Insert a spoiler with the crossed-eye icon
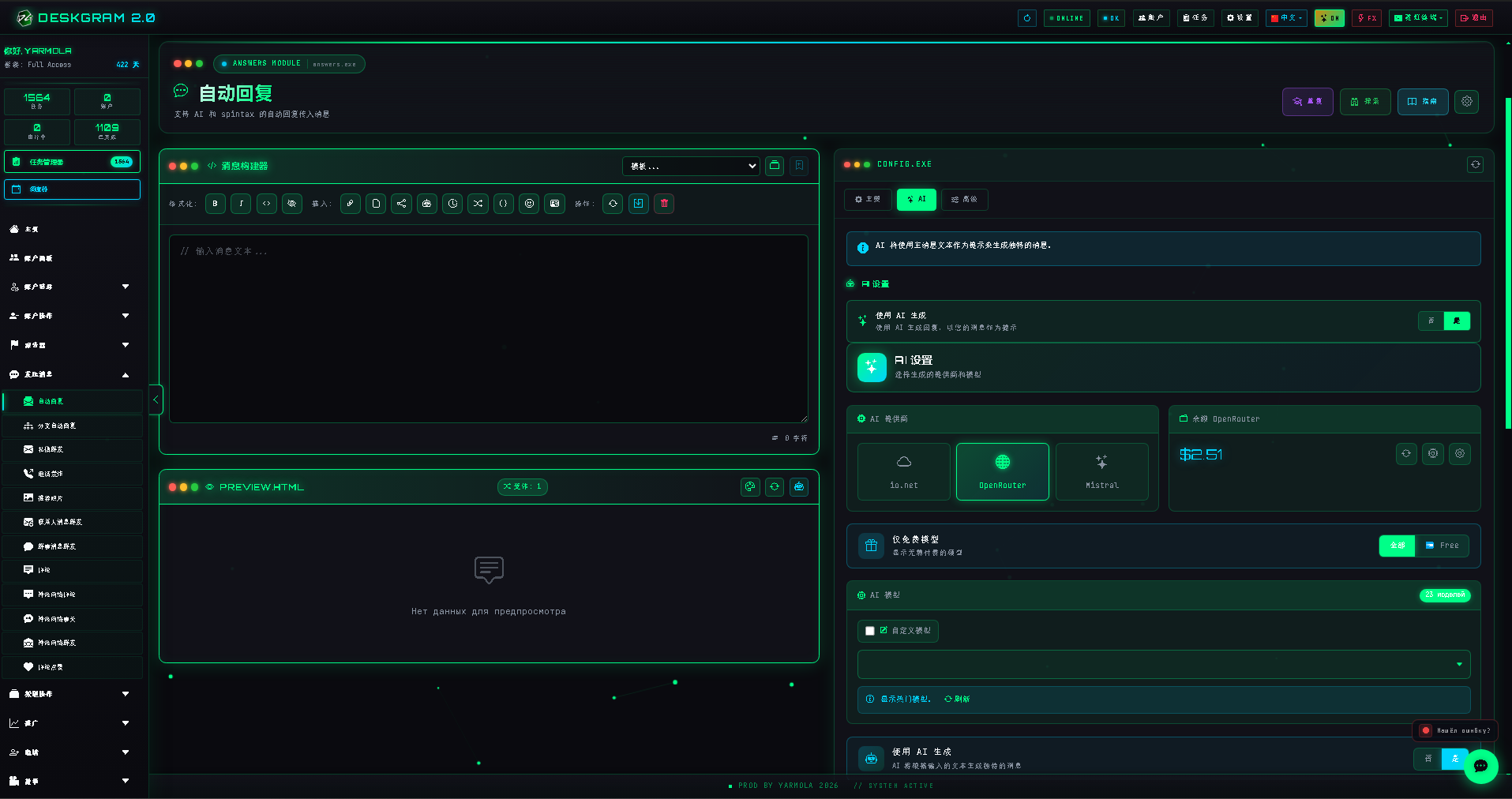 (x=292, y=204)
